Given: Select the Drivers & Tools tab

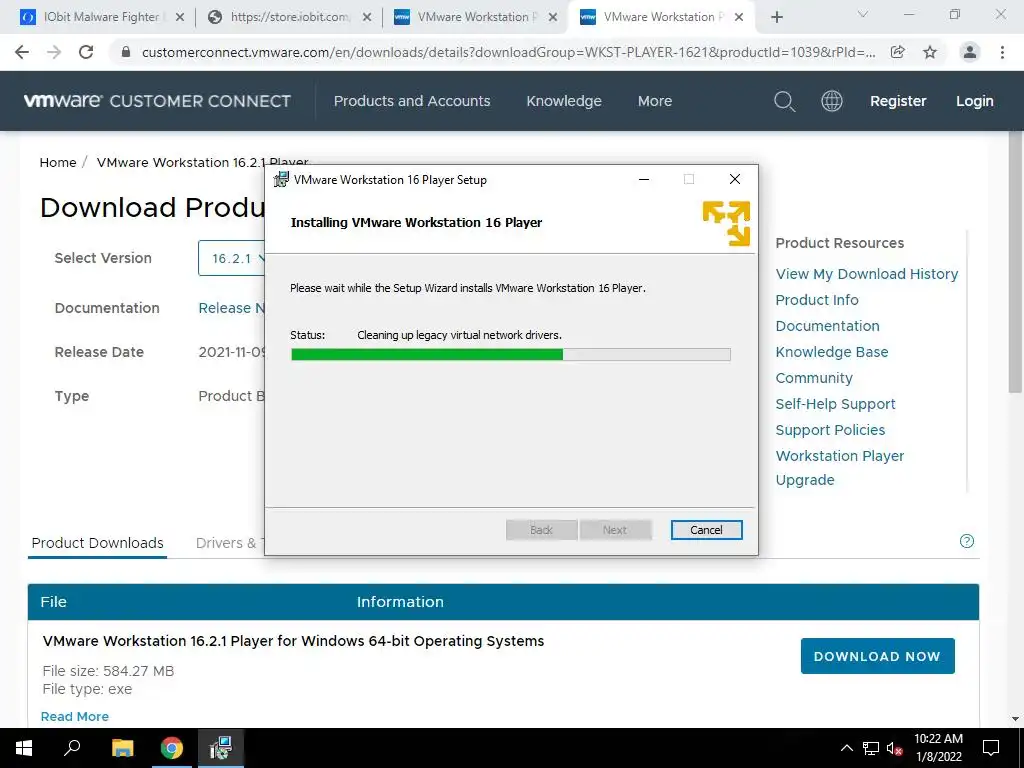Looking at the screenshot, I should (230, 543).
